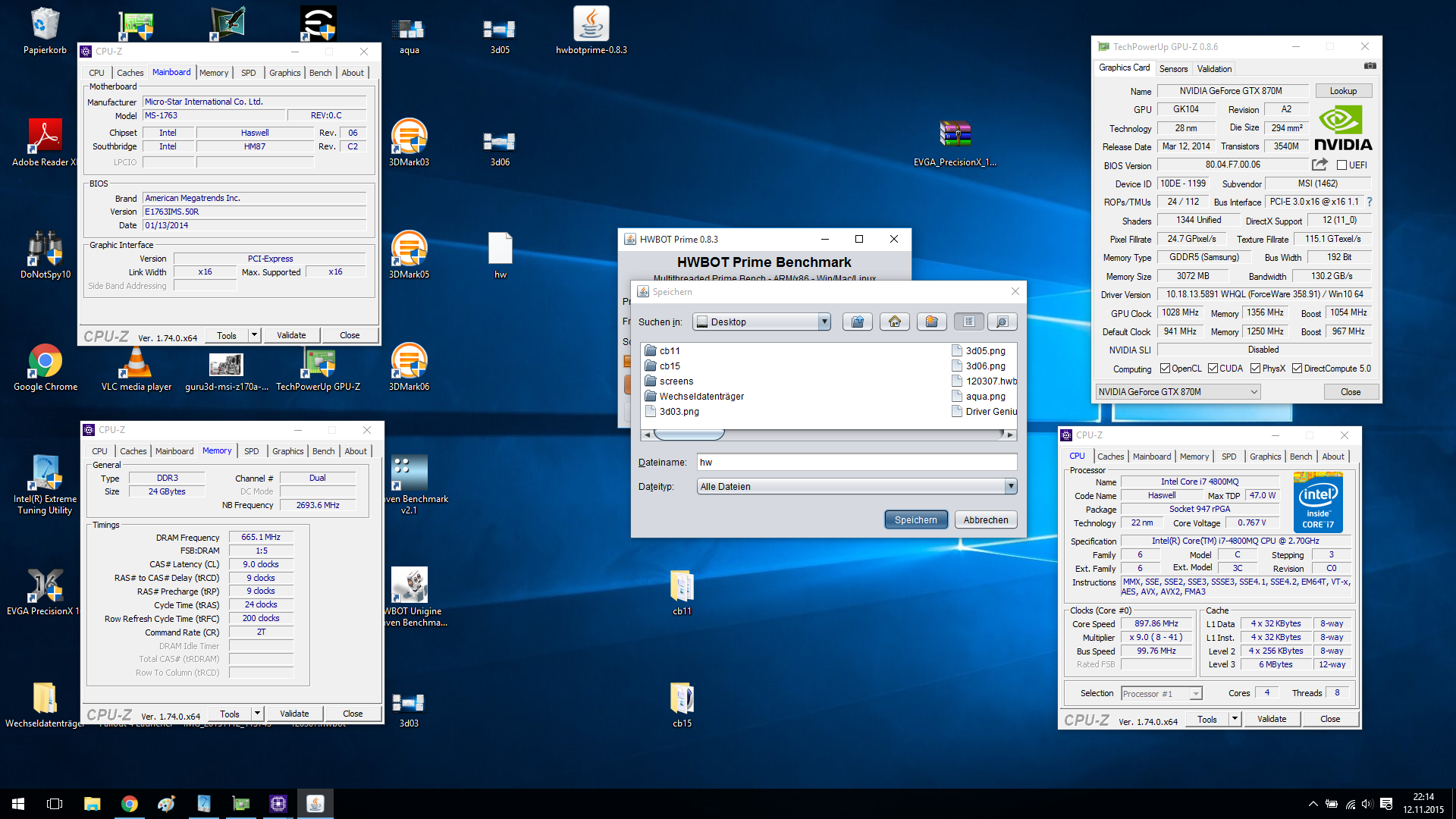This screenshot has width=1456, height=819.
Task: Click Abbrechen to cancel saving
Action: pos(986,519)
